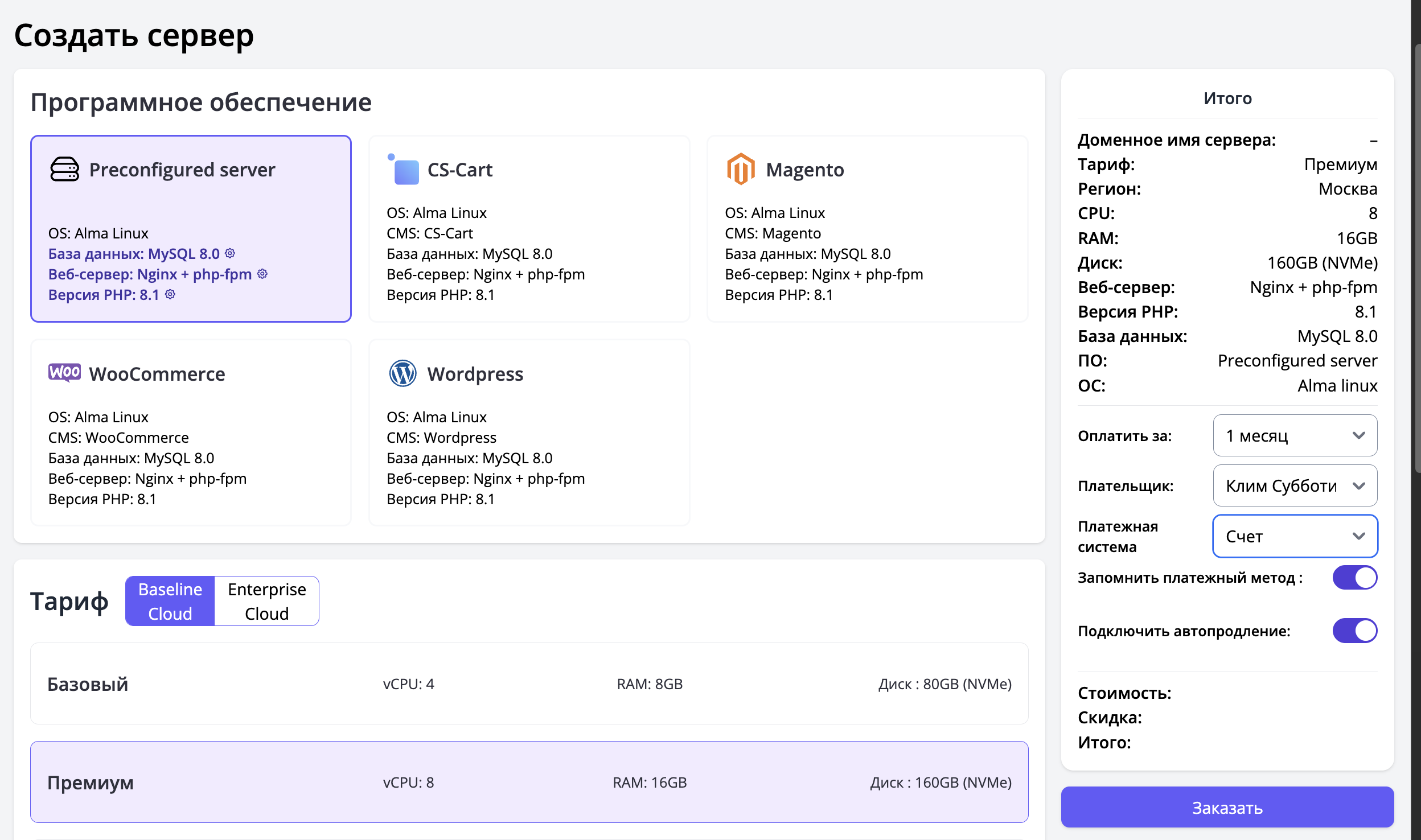Open MySQL 8.0 database settings gear
The height and width of the screenshot is (840, 1421).
click(x=230, y=253)
